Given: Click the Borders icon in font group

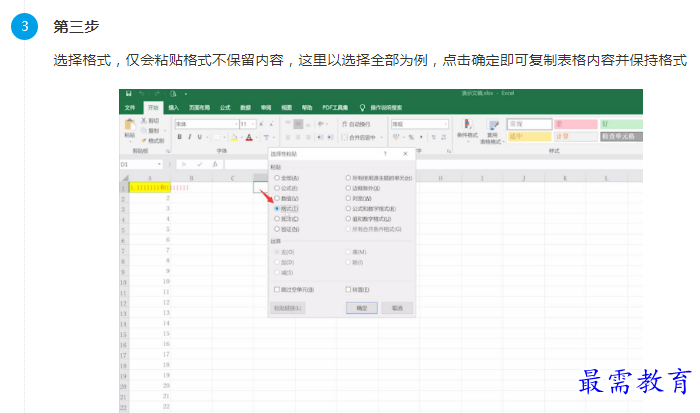Looking at the screenshot, I should pyautogui.click(x=217, y=138).
